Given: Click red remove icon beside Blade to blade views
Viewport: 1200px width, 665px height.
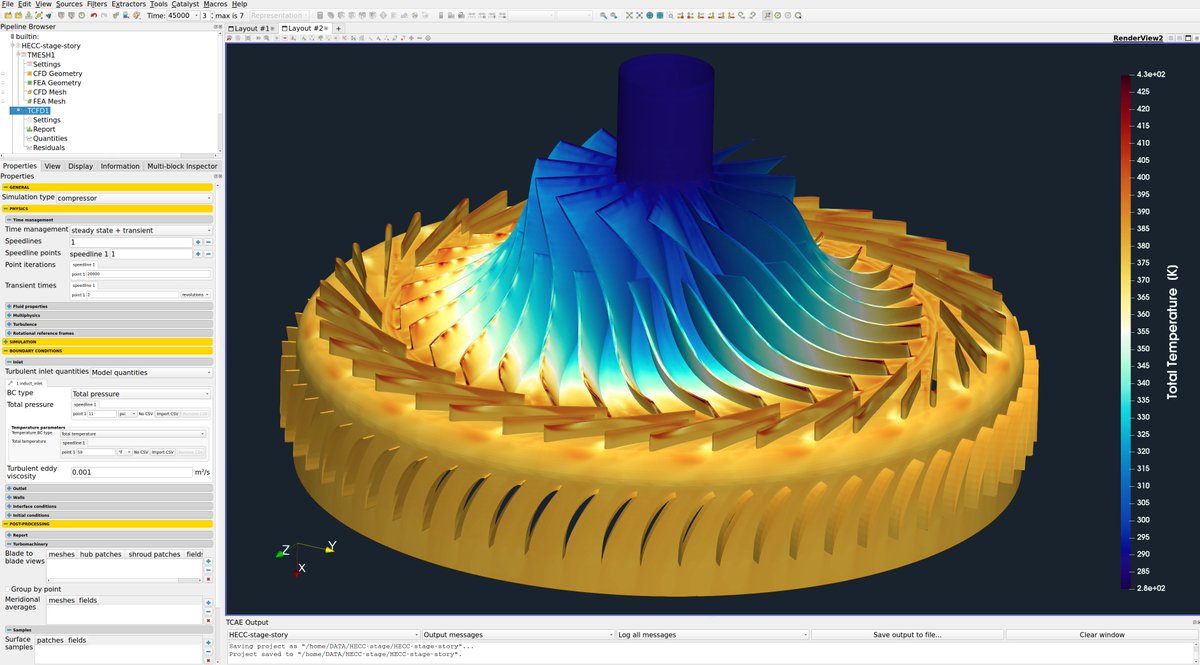Looking at the screenshot, I should [208, 579].
